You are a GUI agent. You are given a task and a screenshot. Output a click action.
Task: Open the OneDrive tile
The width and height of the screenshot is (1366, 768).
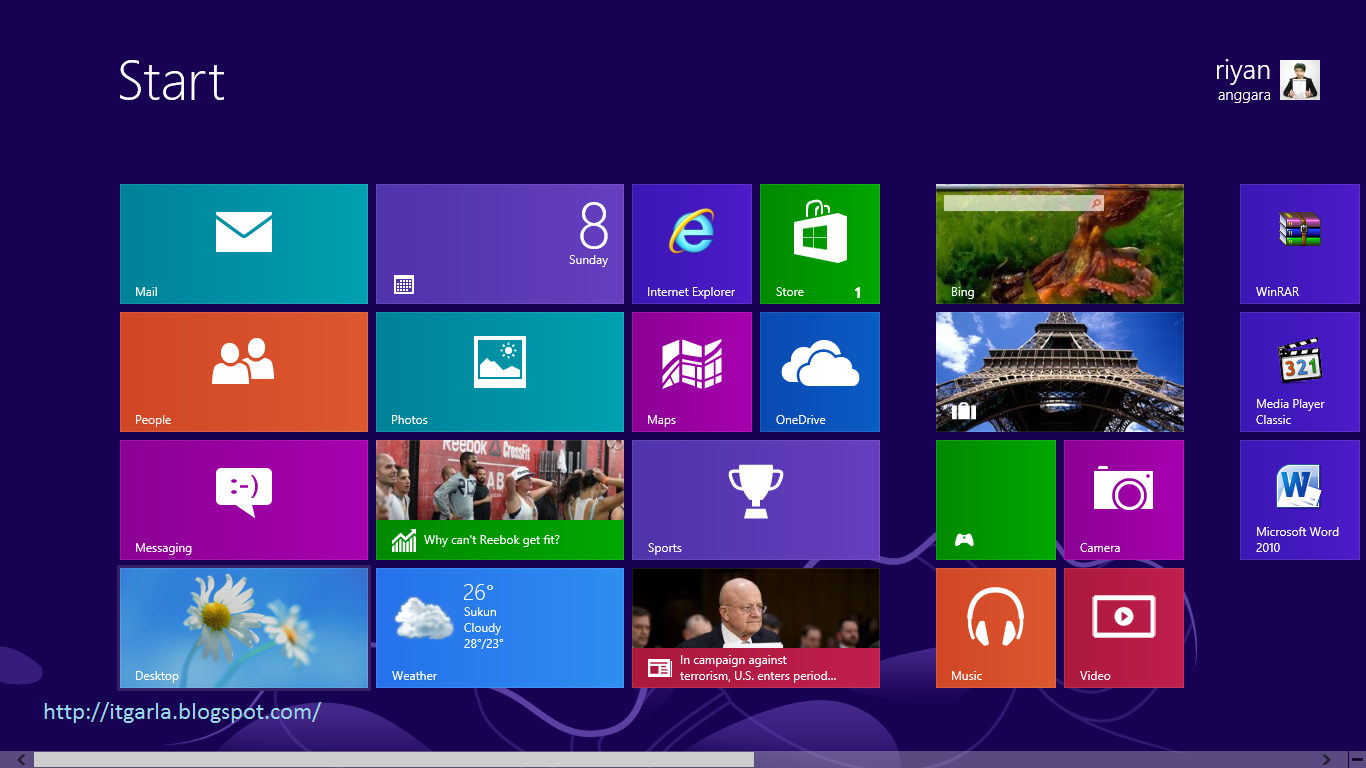[x=820, y=372]
